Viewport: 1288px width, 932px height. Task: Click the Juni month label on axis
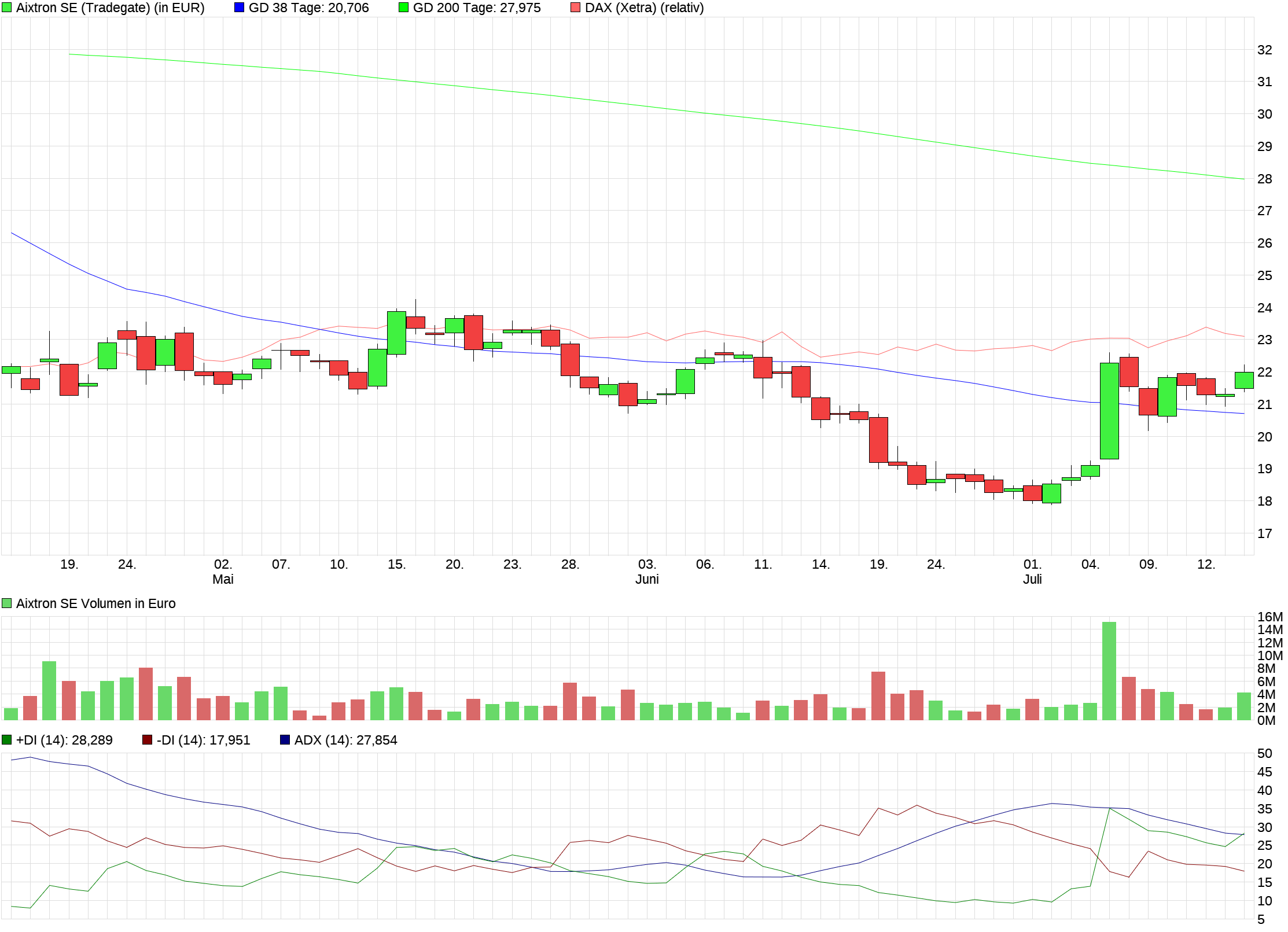(647, 579)
